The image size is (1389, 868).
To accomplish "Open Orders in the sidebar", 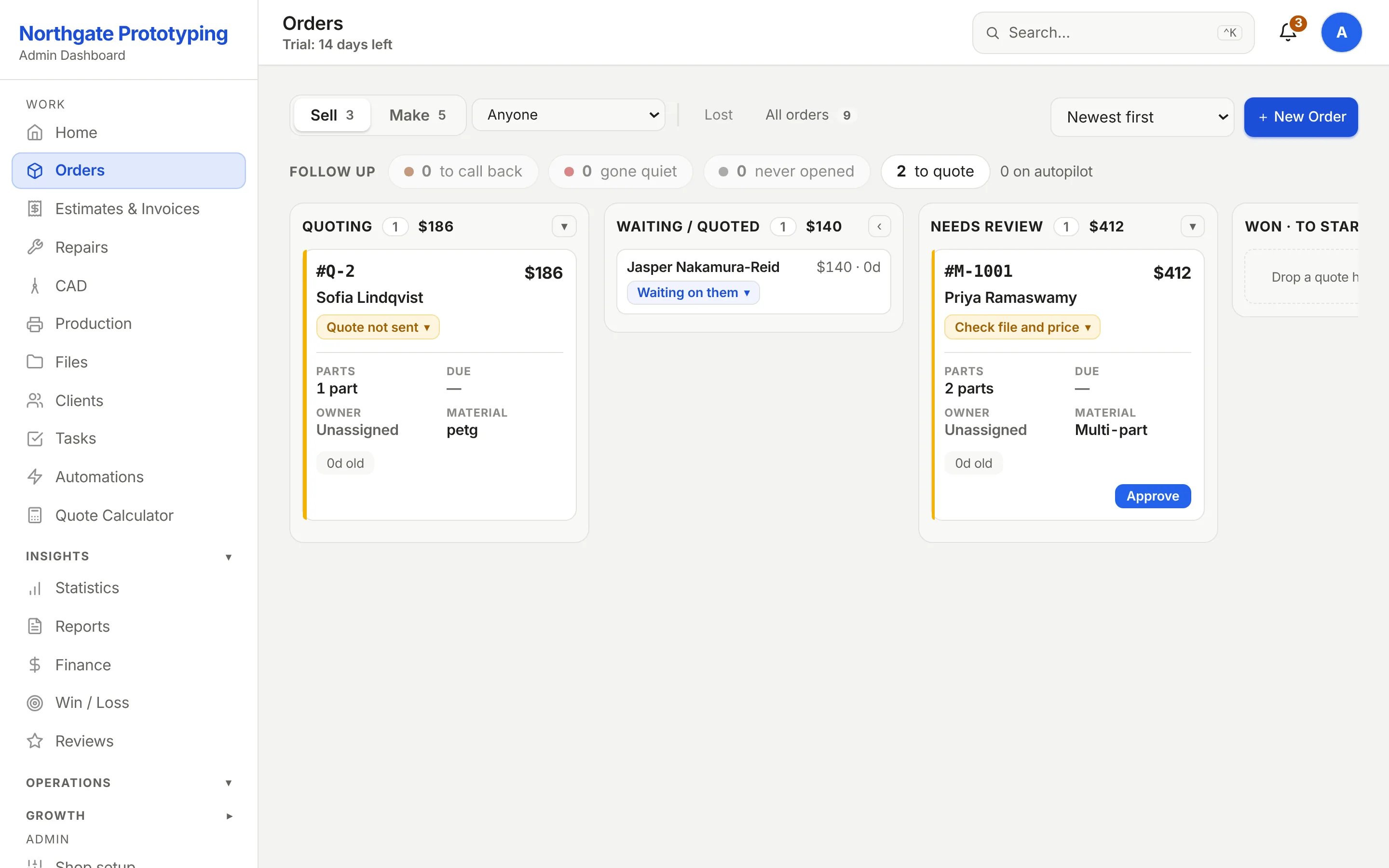I will coord(129,171).
